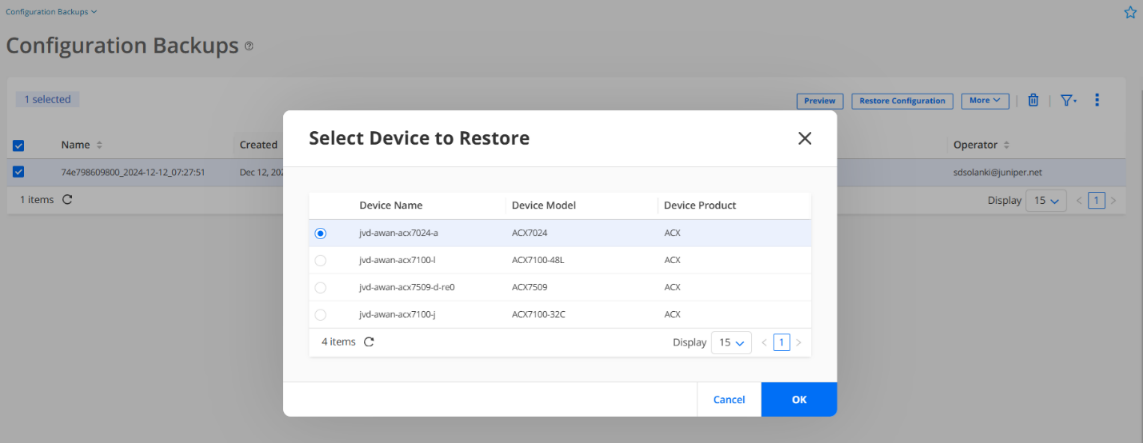Go to page 1 in dialog pagination
Screen dimensions: 1143x443
click(782, 342)
